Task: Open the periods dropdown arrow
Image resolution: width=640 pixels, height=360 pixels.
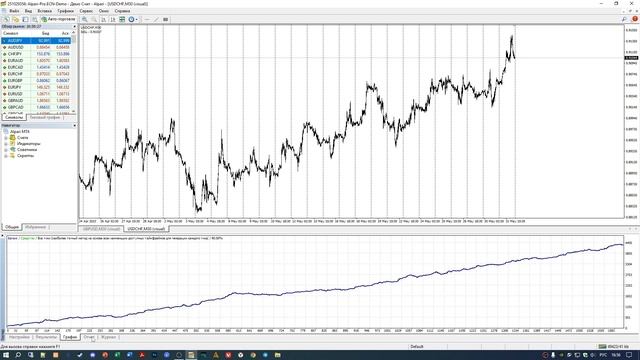Action: [x=137, y=19]
